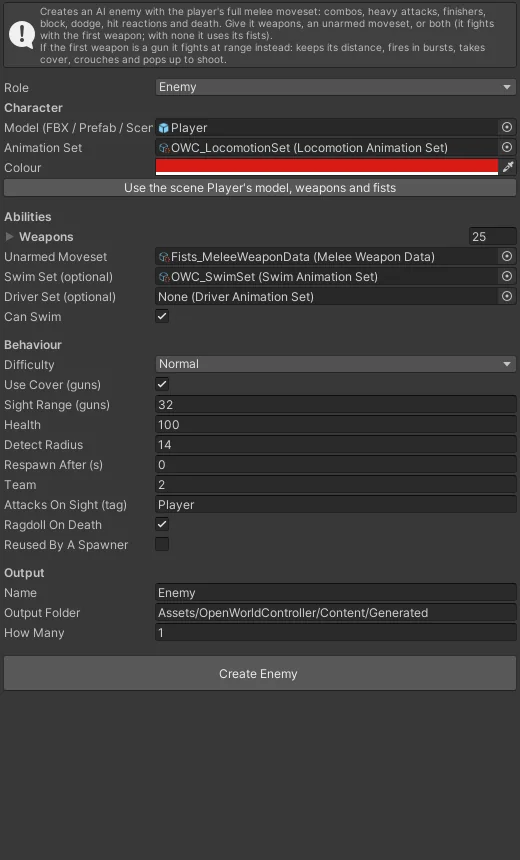Click the Role label

click(x=16, y=88)
